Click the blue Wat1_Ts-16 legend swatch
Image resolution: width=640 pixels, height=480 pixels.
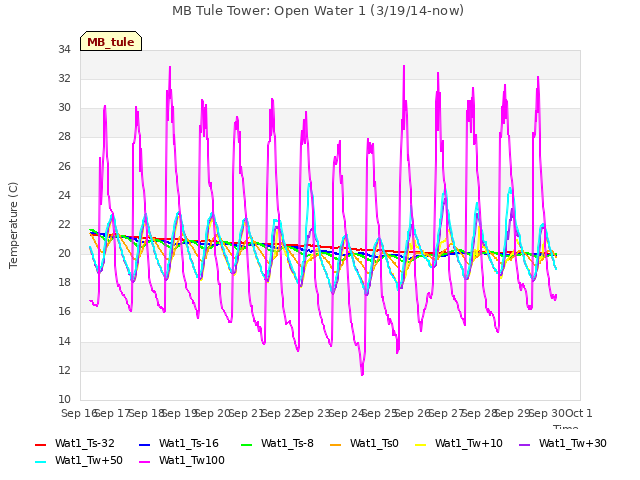pyautogui.click(x=144, y=444)
